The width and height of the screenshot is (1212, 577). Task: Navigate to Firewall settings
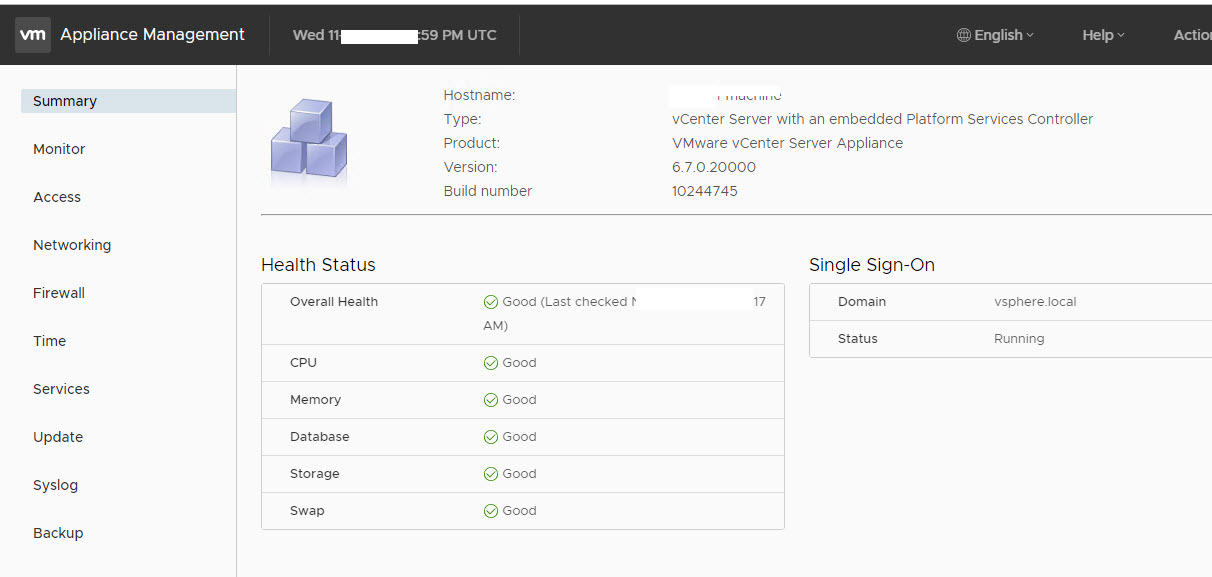(x=59, y=293)
